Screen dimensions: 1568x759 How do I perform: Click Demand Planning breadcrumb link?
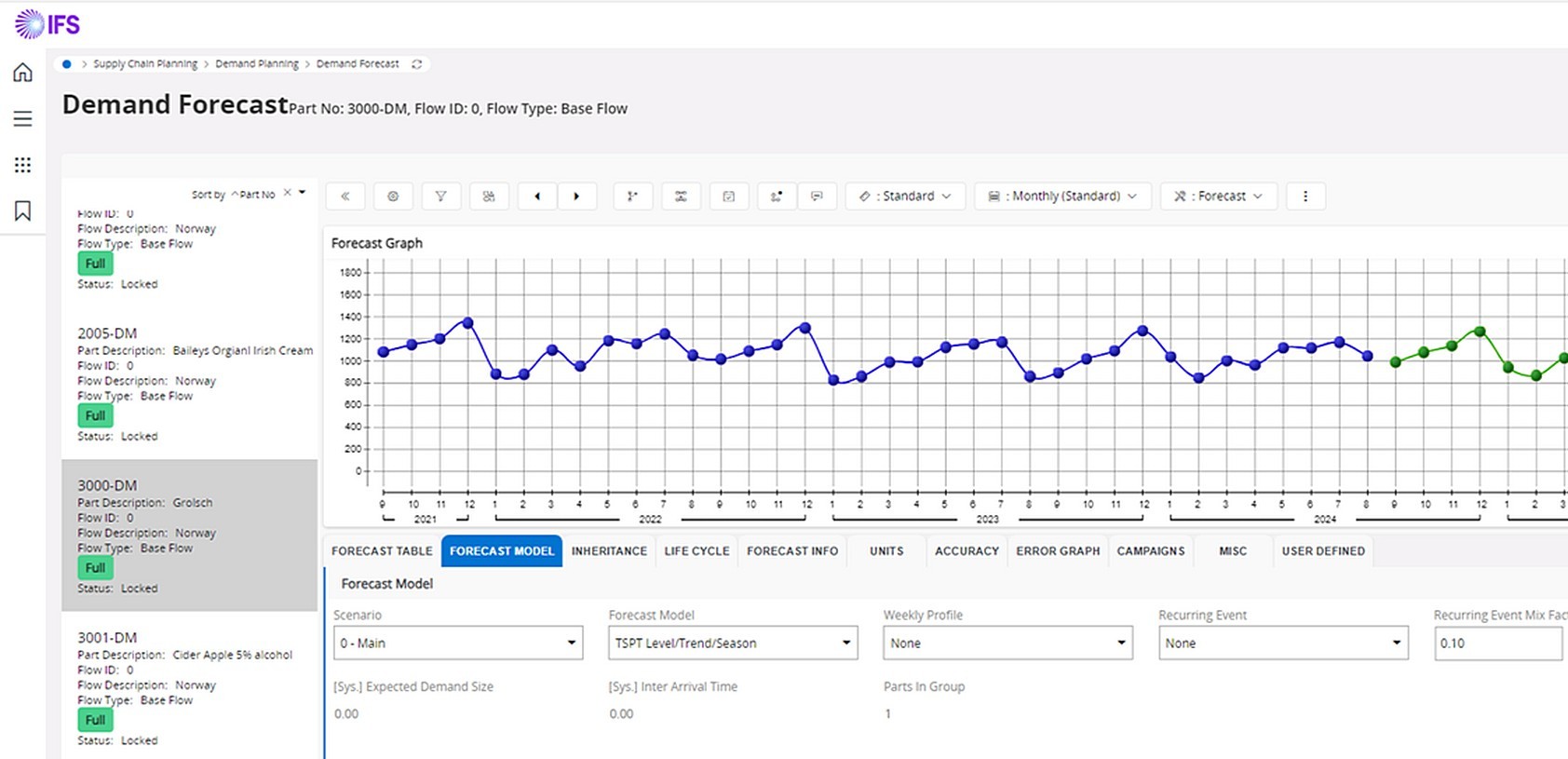tap(257, 64)
